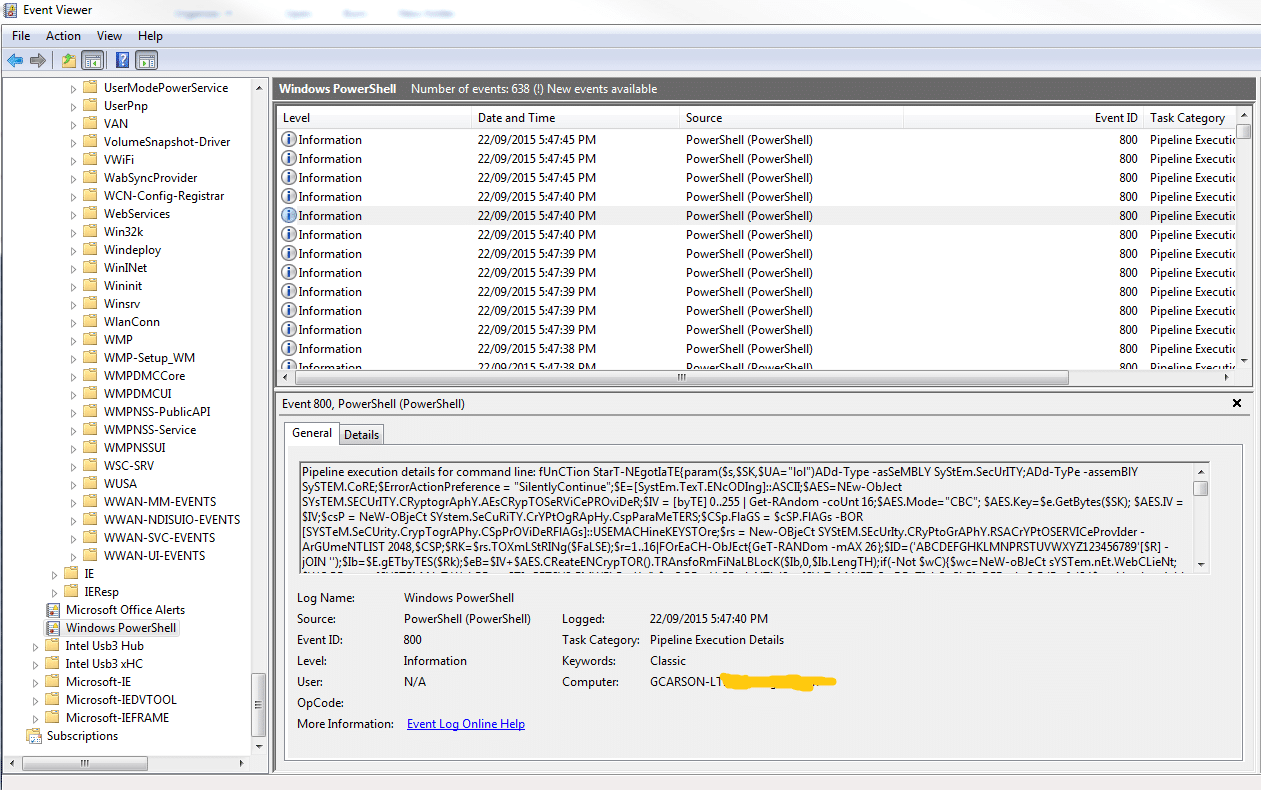Sort events by Date and Time column

[x=516, y=118]
